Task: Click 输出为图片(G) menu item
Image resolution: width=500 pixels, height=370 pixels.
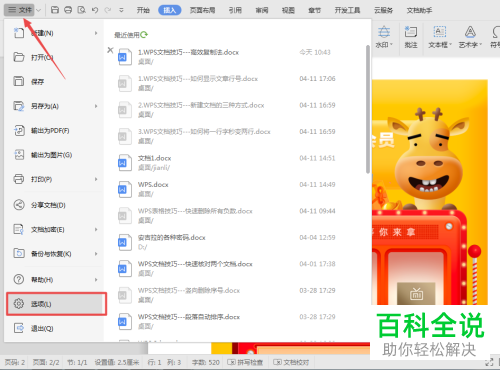Action: pyautogui.click(x=55, y=155)
